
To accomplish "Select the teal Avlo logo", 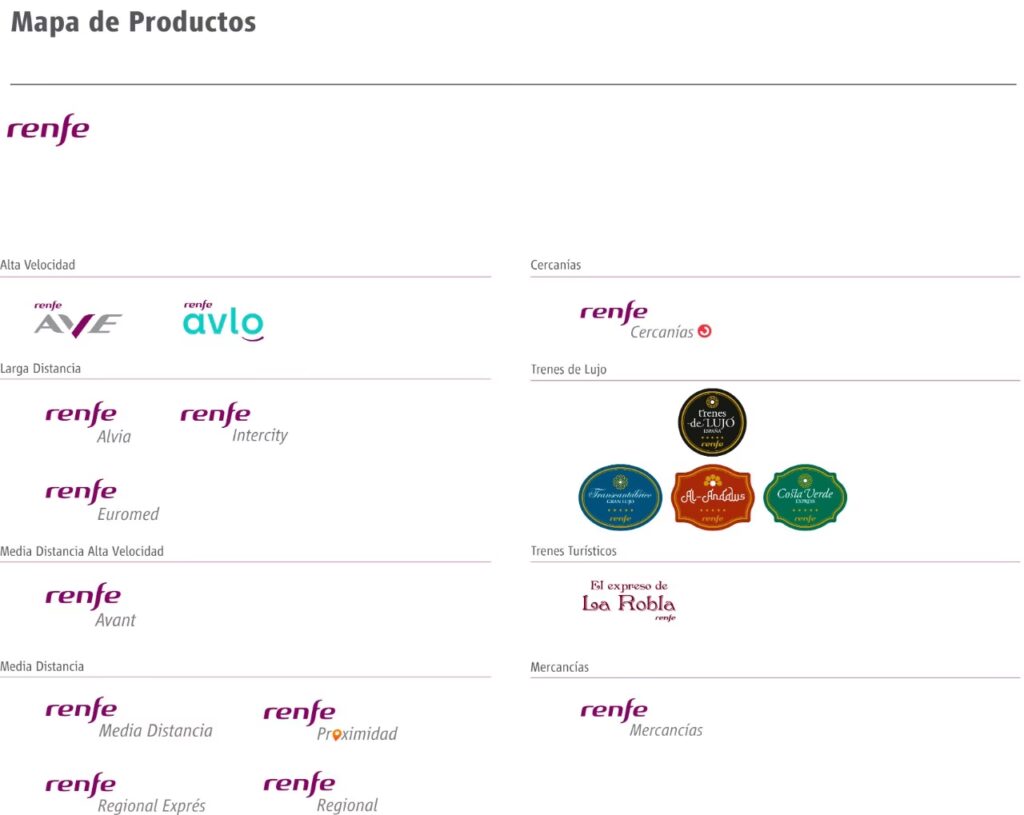I will 223,321.
